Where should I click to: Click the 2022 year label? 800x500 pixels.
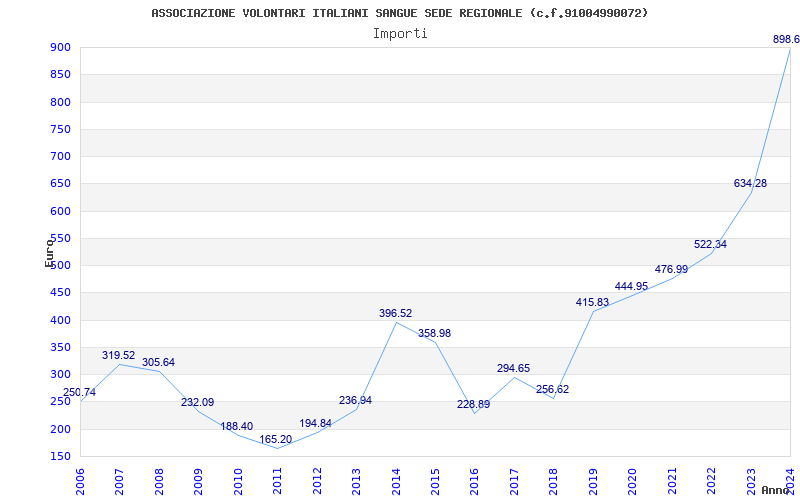tap(711, 482)
